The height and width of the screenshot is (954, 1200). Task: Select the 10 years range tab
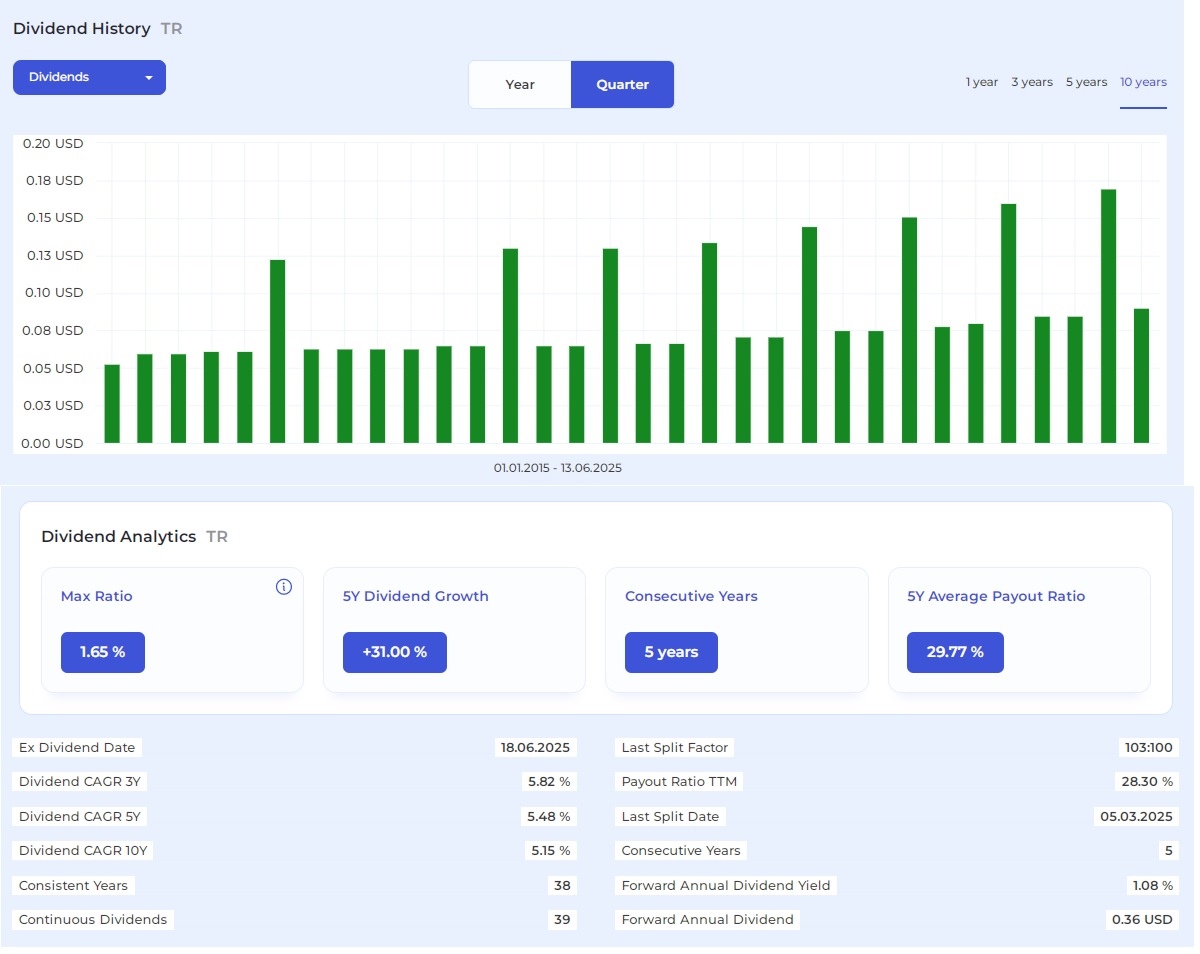1143,82
